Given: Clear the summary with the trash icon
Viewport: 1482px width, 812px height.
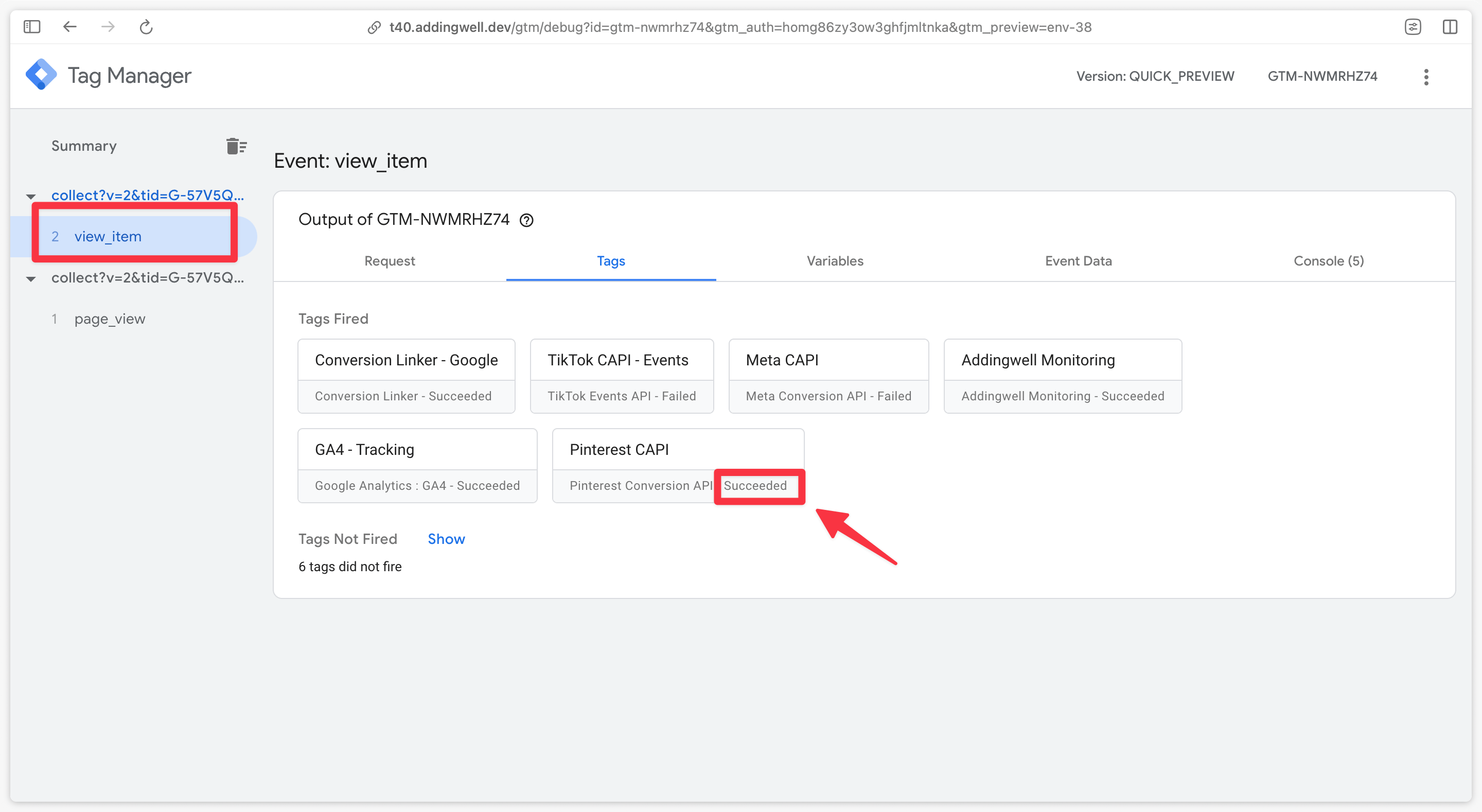Looking at the screenshot, I should pyautogui.click(x=236, y=146).
